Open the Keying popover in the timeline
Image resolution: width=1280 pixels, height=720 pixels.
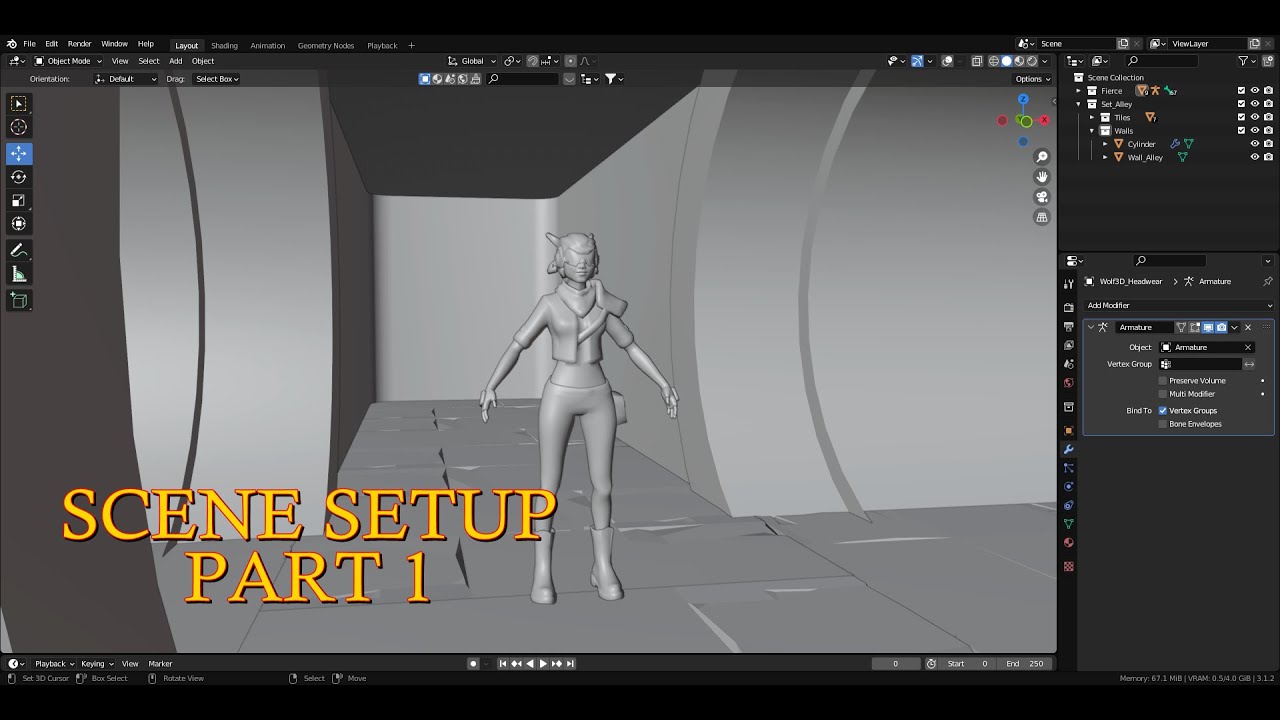coord(97,663)
